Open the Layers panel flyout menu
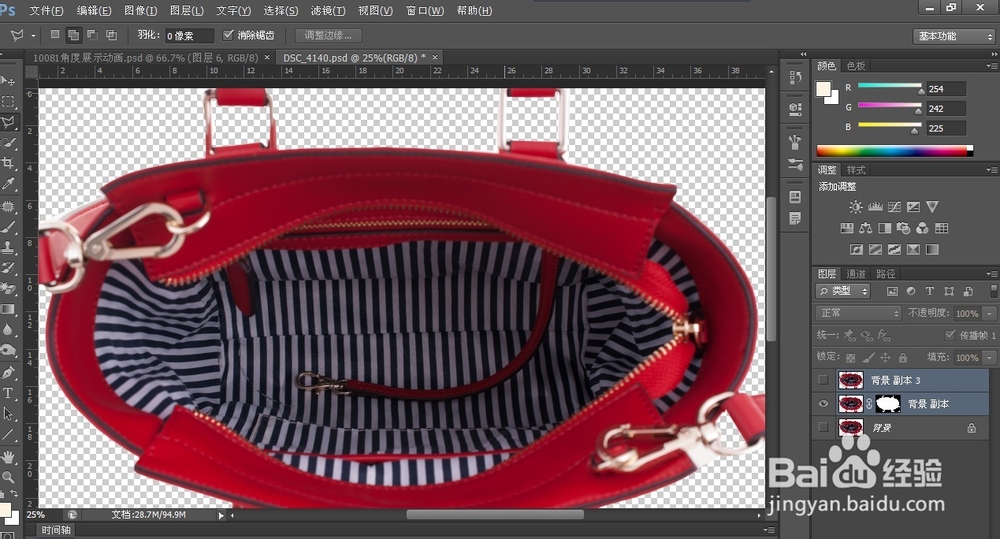This screenshot has width=1000, height=539. 992,274
